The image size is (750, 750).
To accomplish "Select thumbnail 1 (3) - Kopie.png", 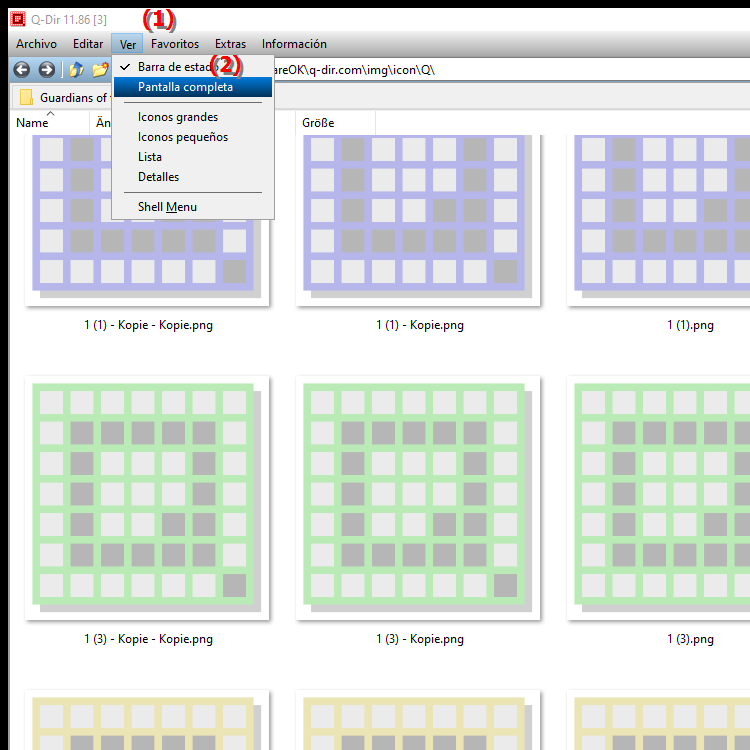I will (418, 498).
